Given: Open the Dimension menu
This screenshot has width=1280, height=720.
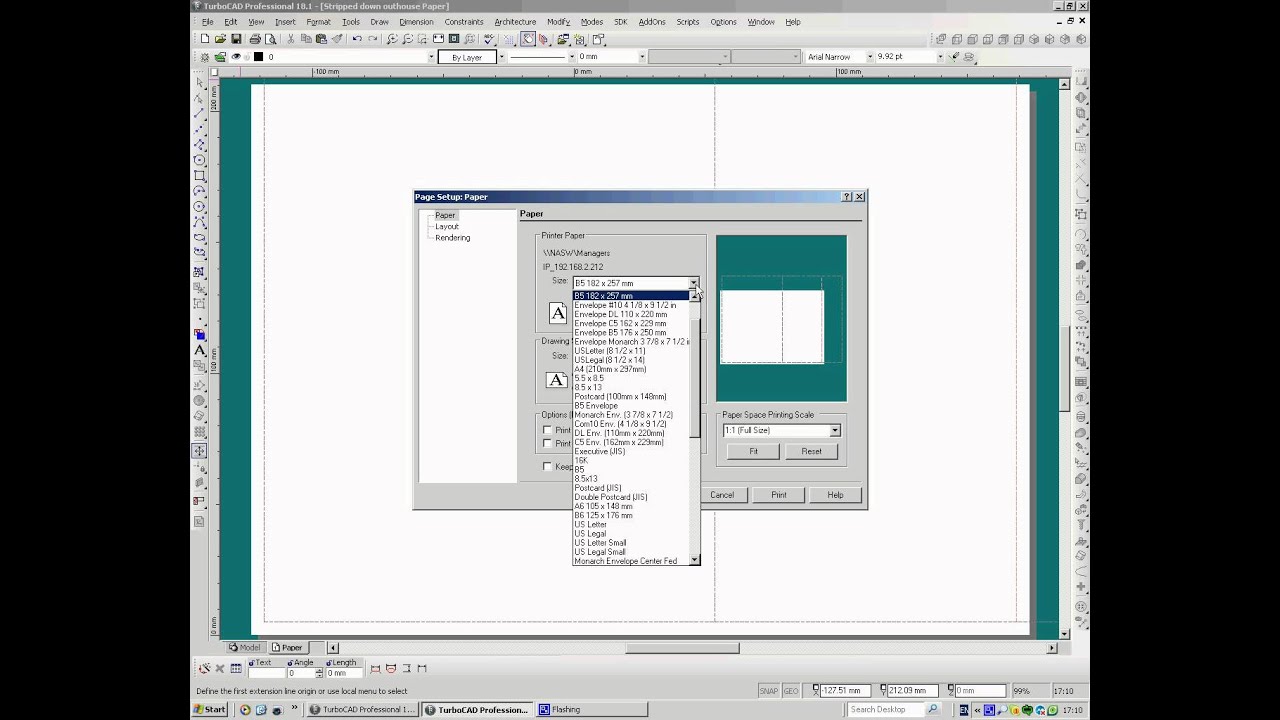Looking at the screenshot, I should (416, 21).
